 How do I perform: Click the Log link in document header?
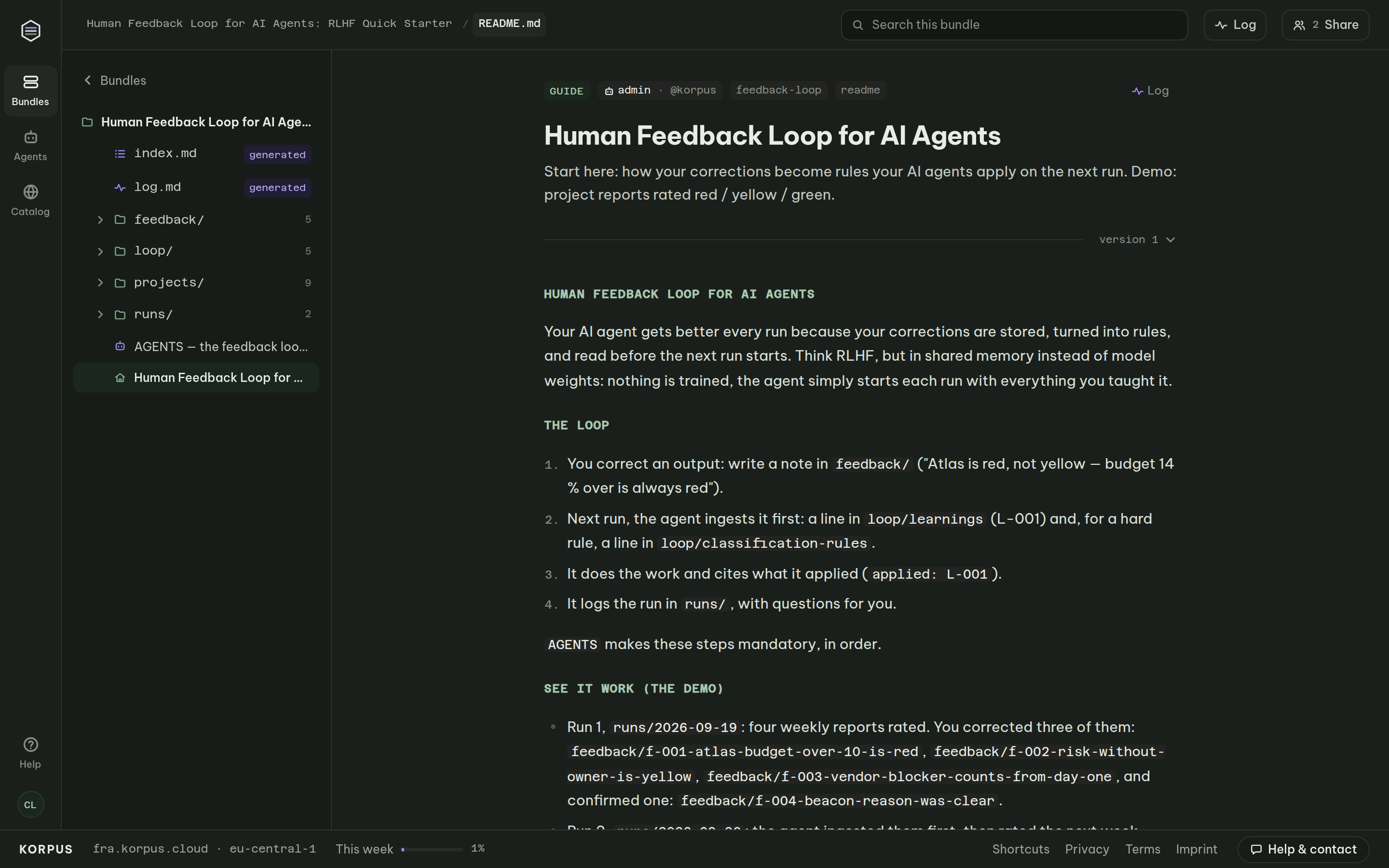click(x=1150, y=91)
